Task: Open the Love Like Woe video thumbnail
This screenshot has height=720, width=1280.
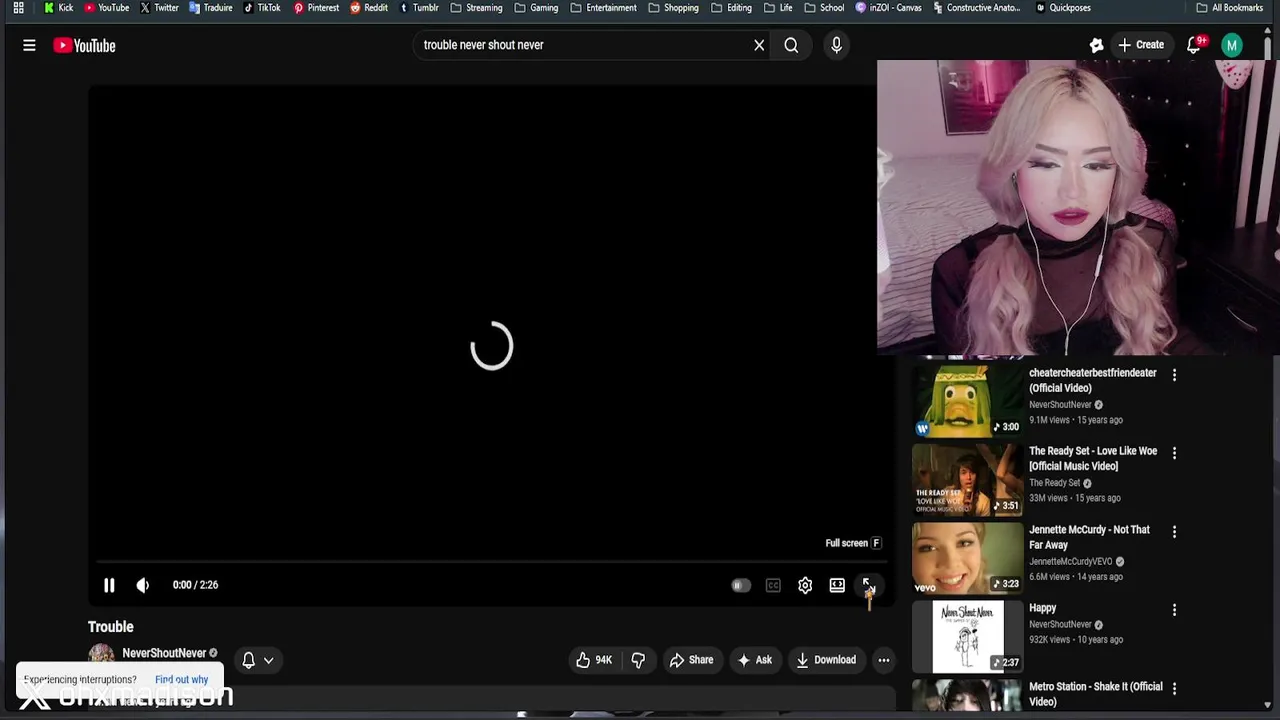Action: [x=967, y=479]
